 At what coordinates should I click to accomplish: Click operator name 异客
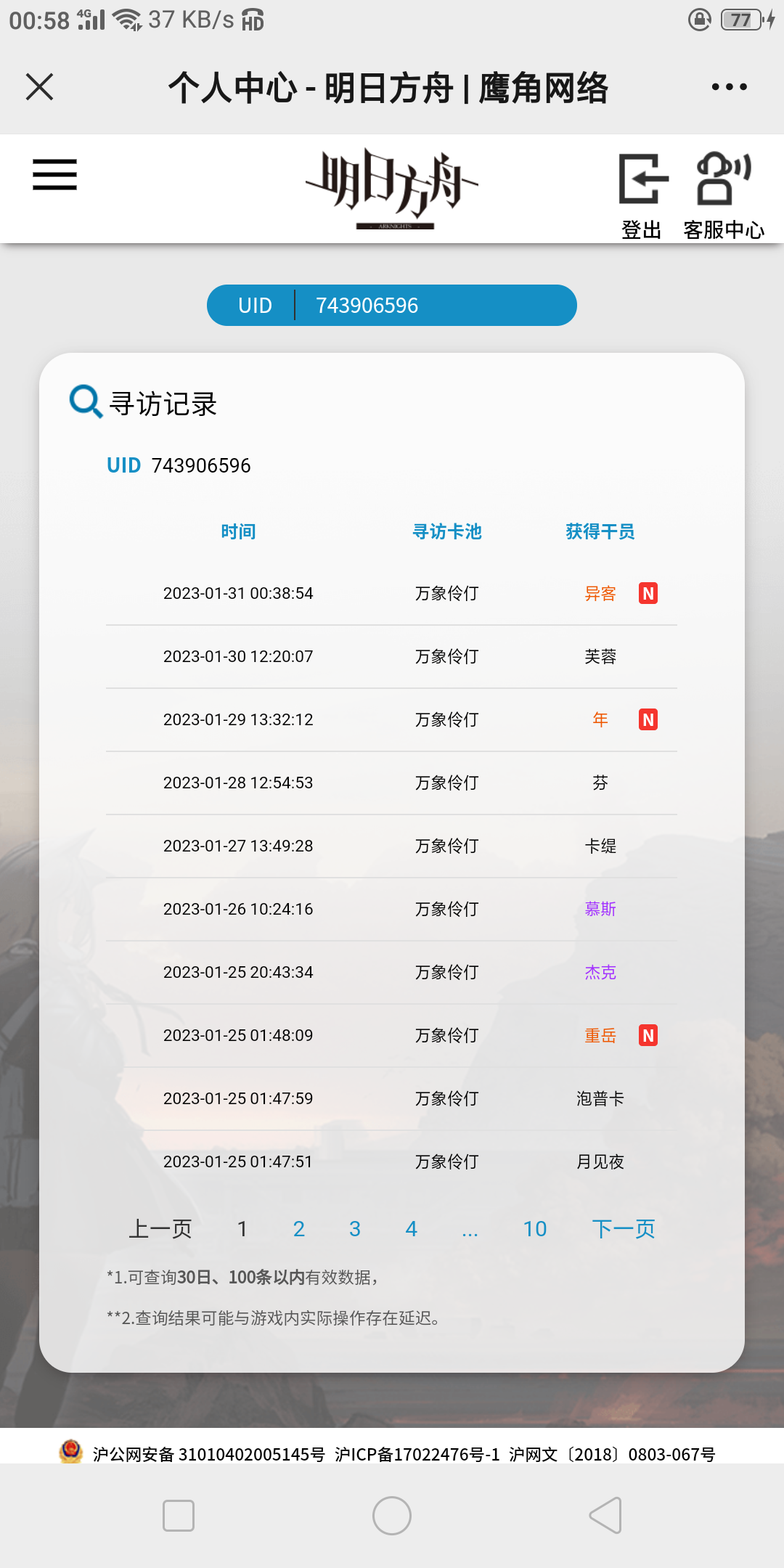600,594
